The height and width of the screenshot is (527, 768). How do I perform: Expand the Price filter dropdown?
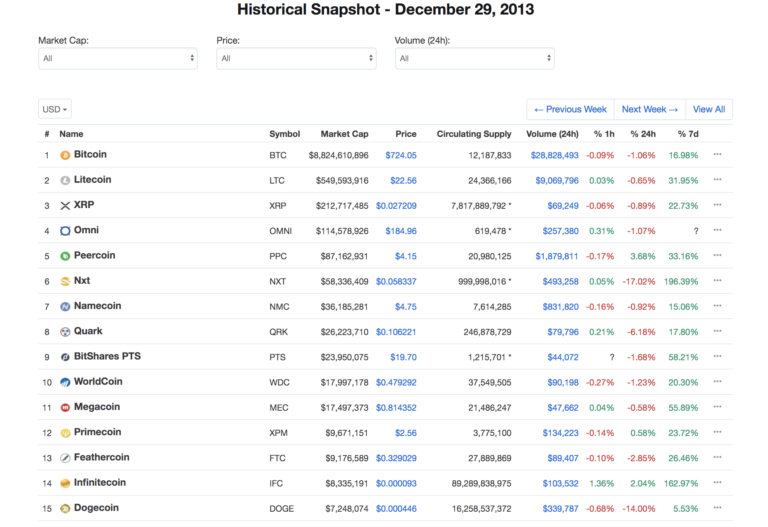[x=296, y=59]
